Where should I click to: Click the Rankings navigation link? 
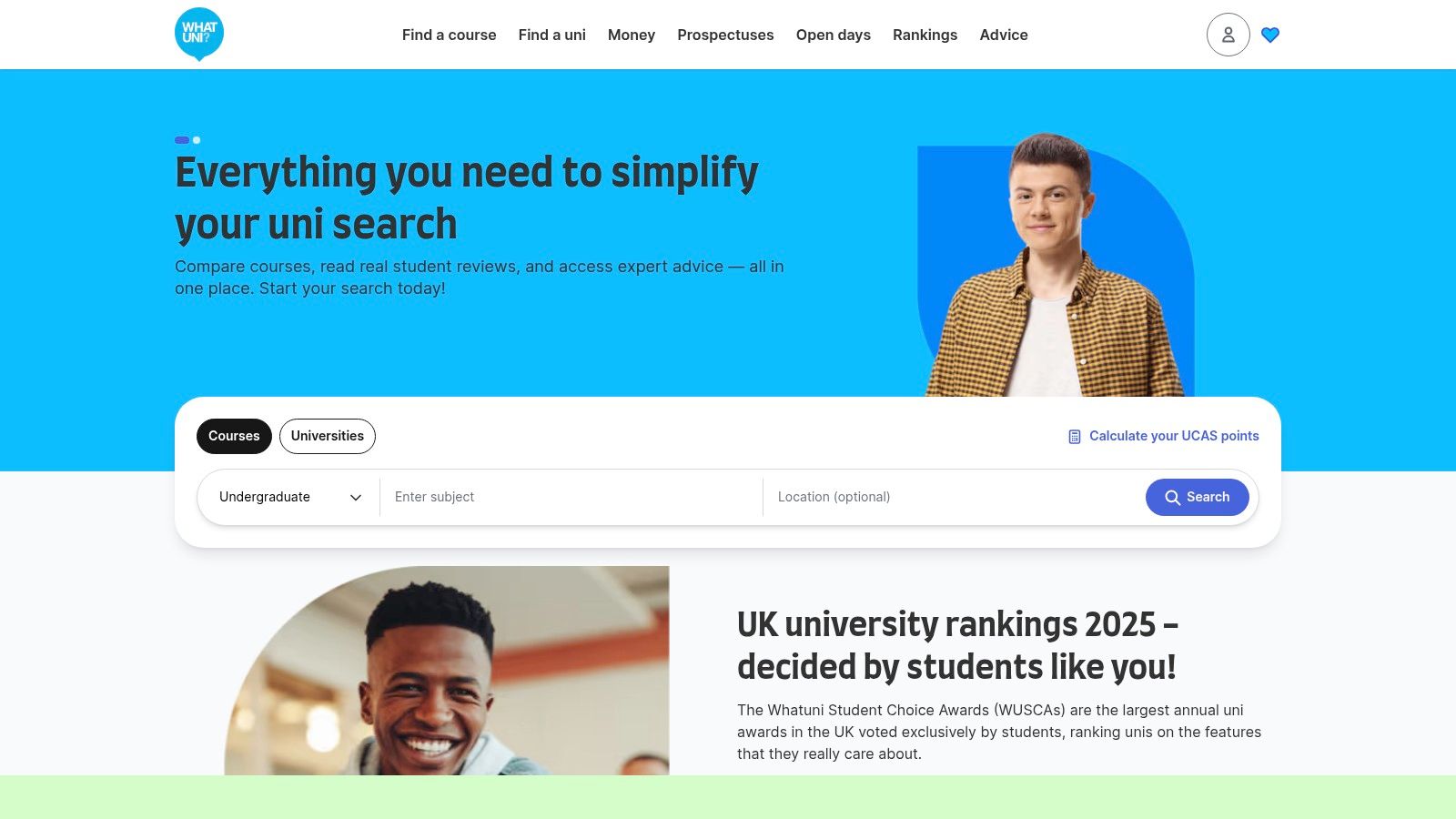coord(925,35)
